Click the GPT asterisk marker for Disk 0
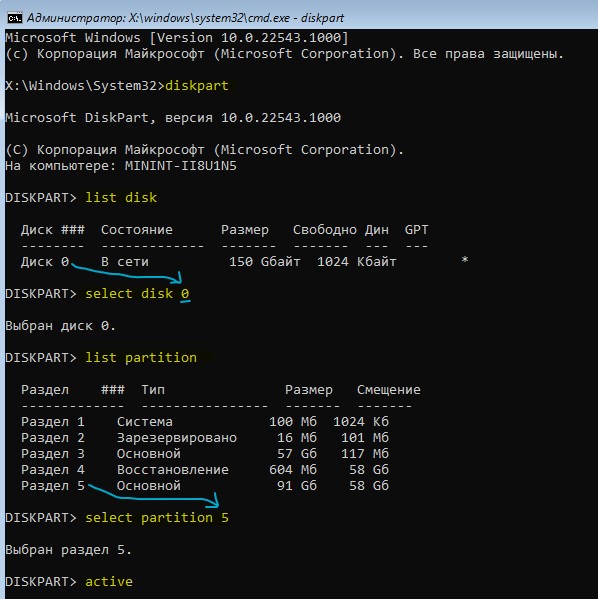598x599 pixels. point(465,261)
